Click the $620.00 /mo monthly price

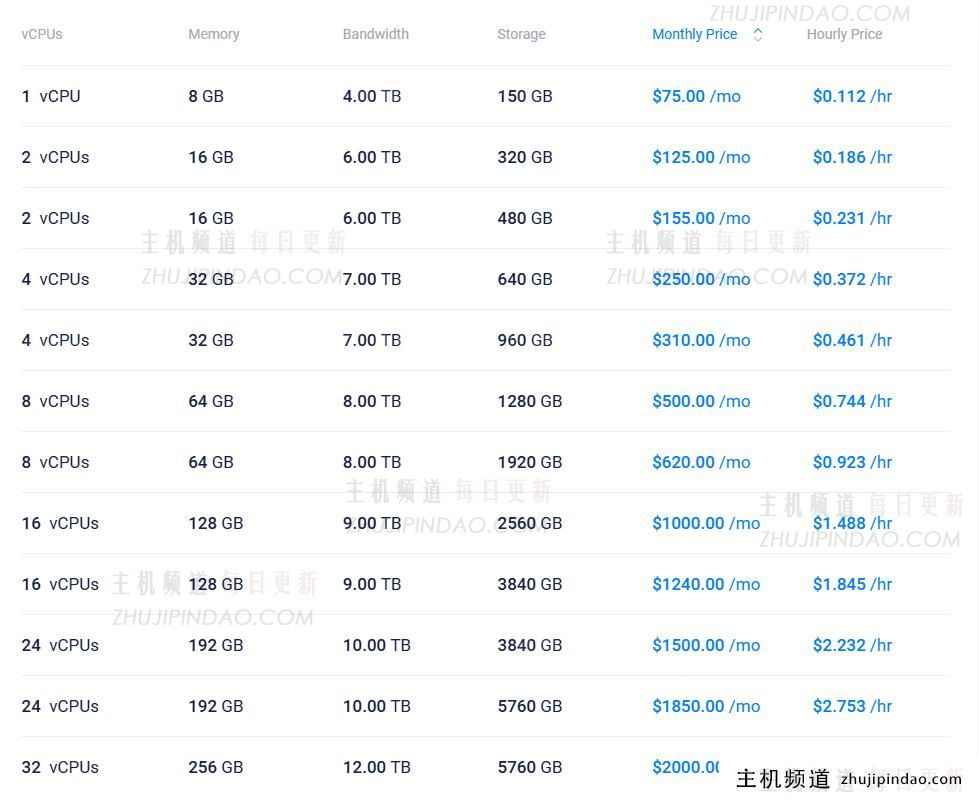701,462
